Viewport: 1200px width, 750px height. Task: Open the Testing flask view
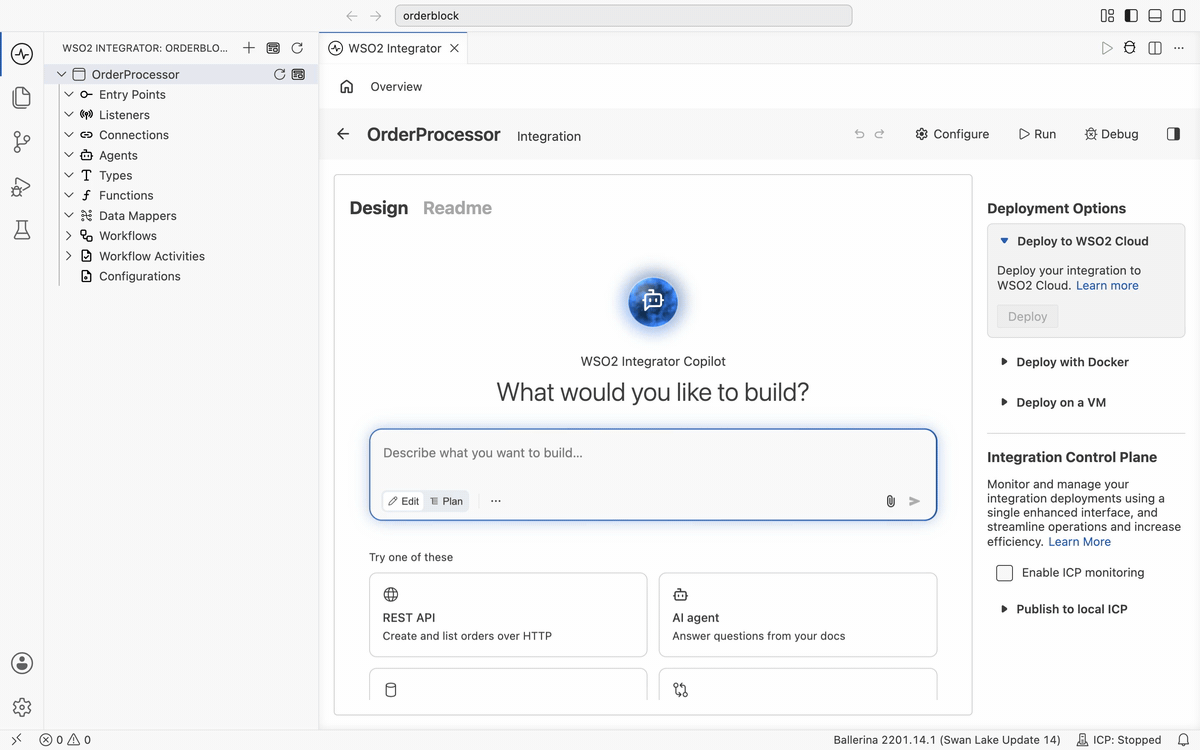tap(22, 230)
